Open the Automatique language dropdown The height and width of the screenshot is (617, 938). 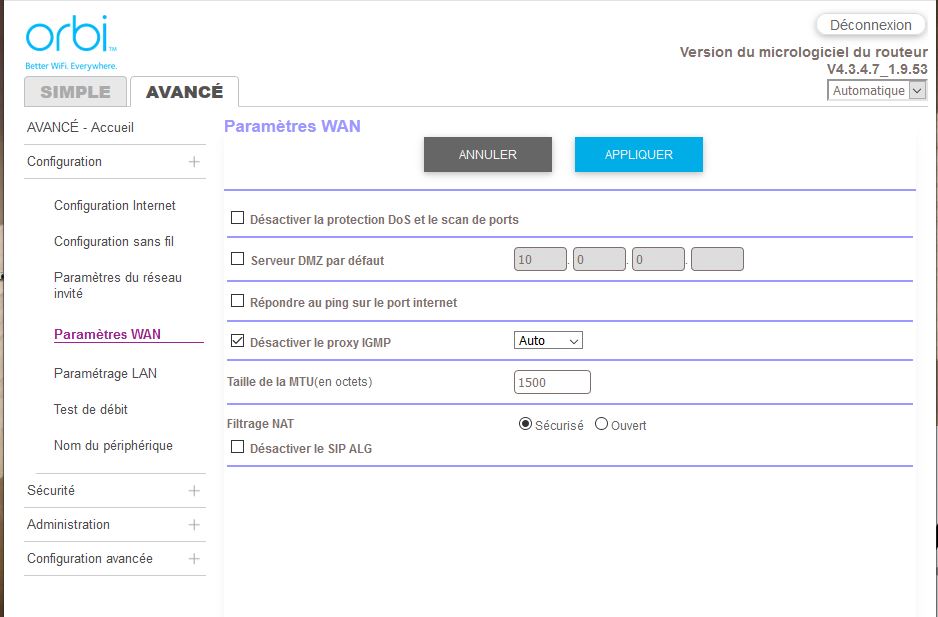(877, 91)
